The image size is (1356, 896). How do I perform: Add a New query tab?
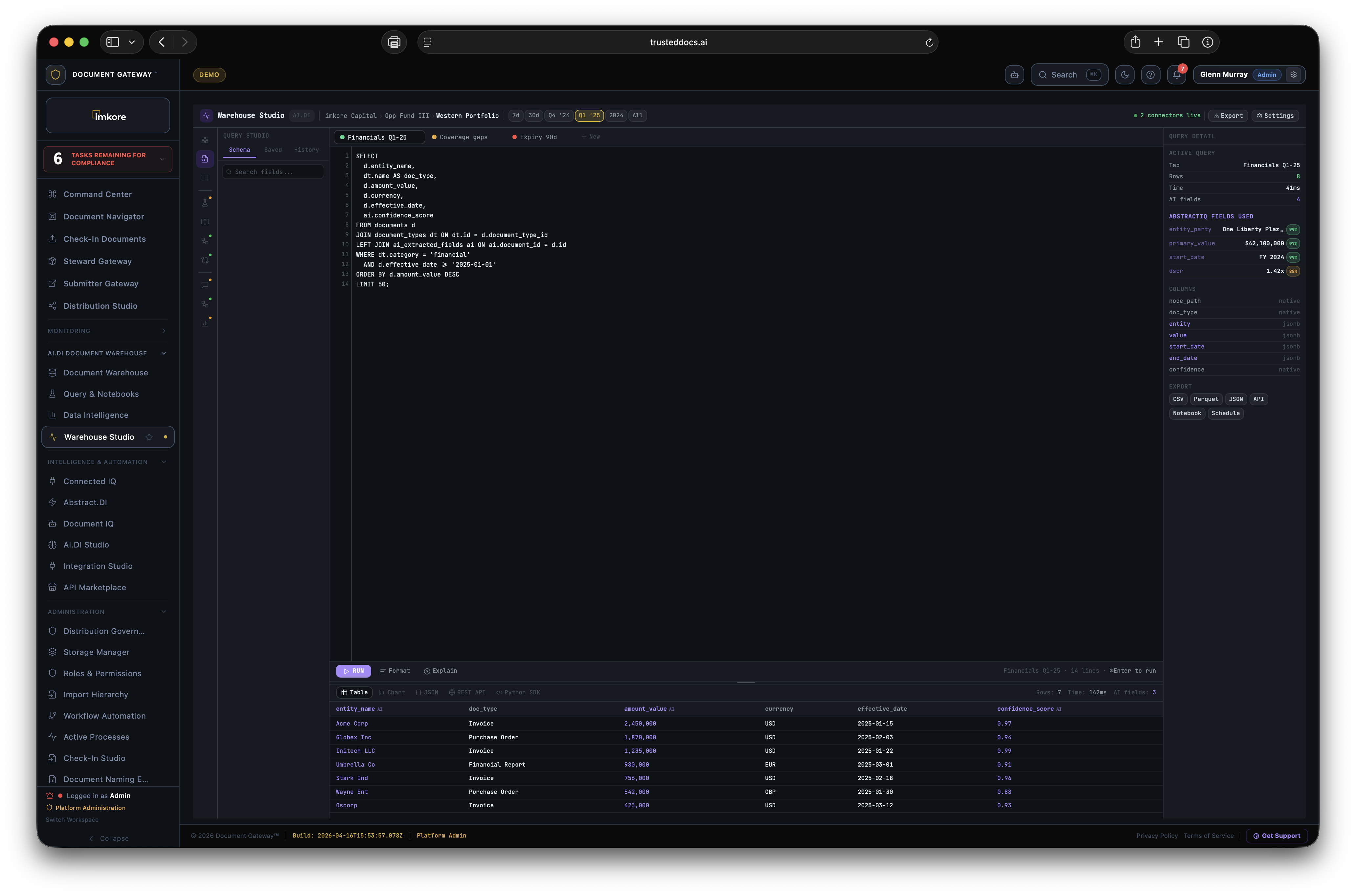pyautogui.click(x=591, y=137)
